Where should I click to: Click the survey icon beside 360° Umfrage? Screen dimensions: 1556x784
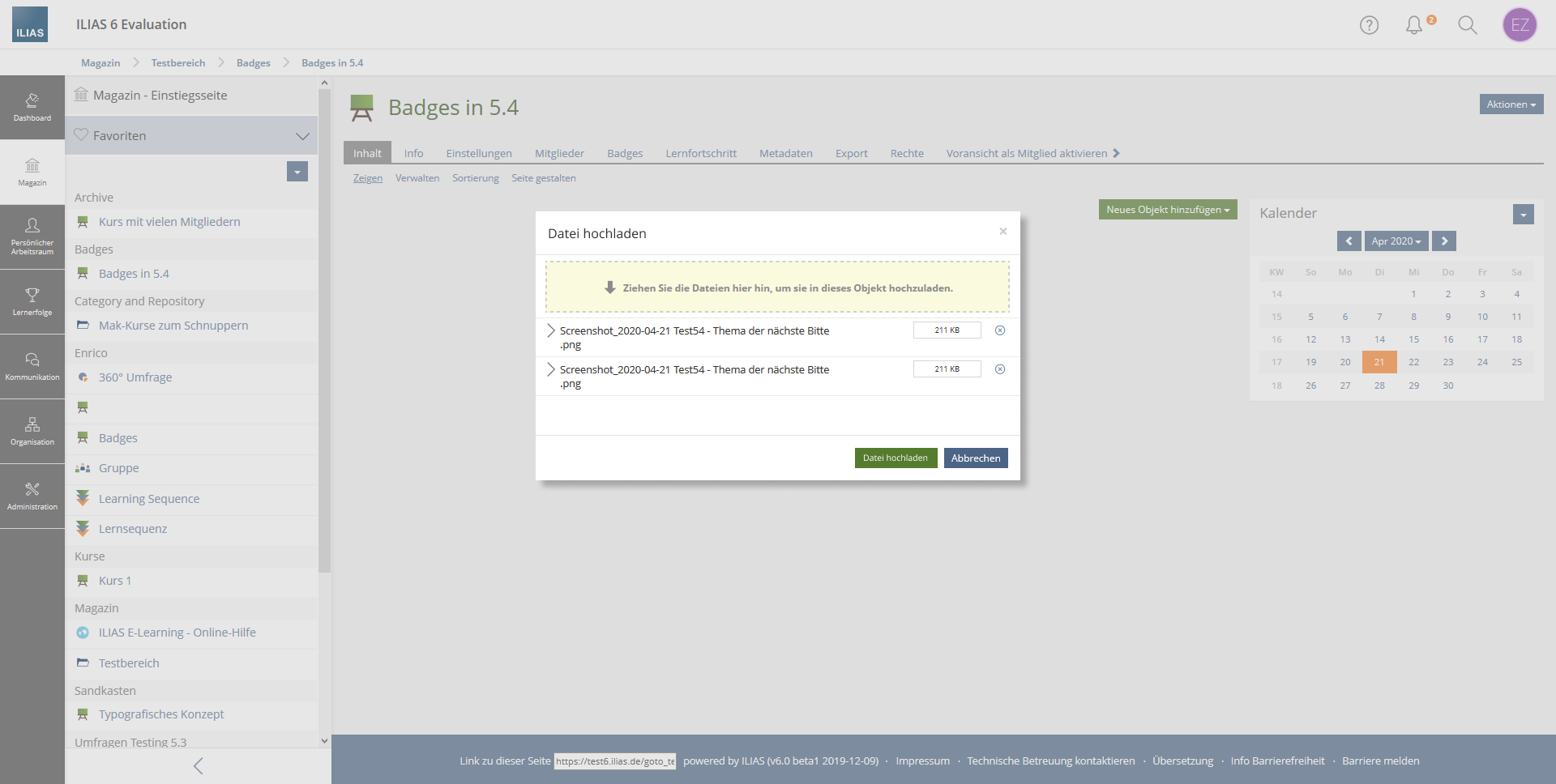tap(83, 377)
